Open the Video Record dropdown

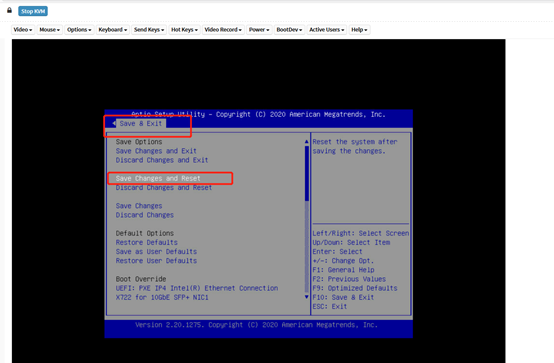click(x=223, y=30)
